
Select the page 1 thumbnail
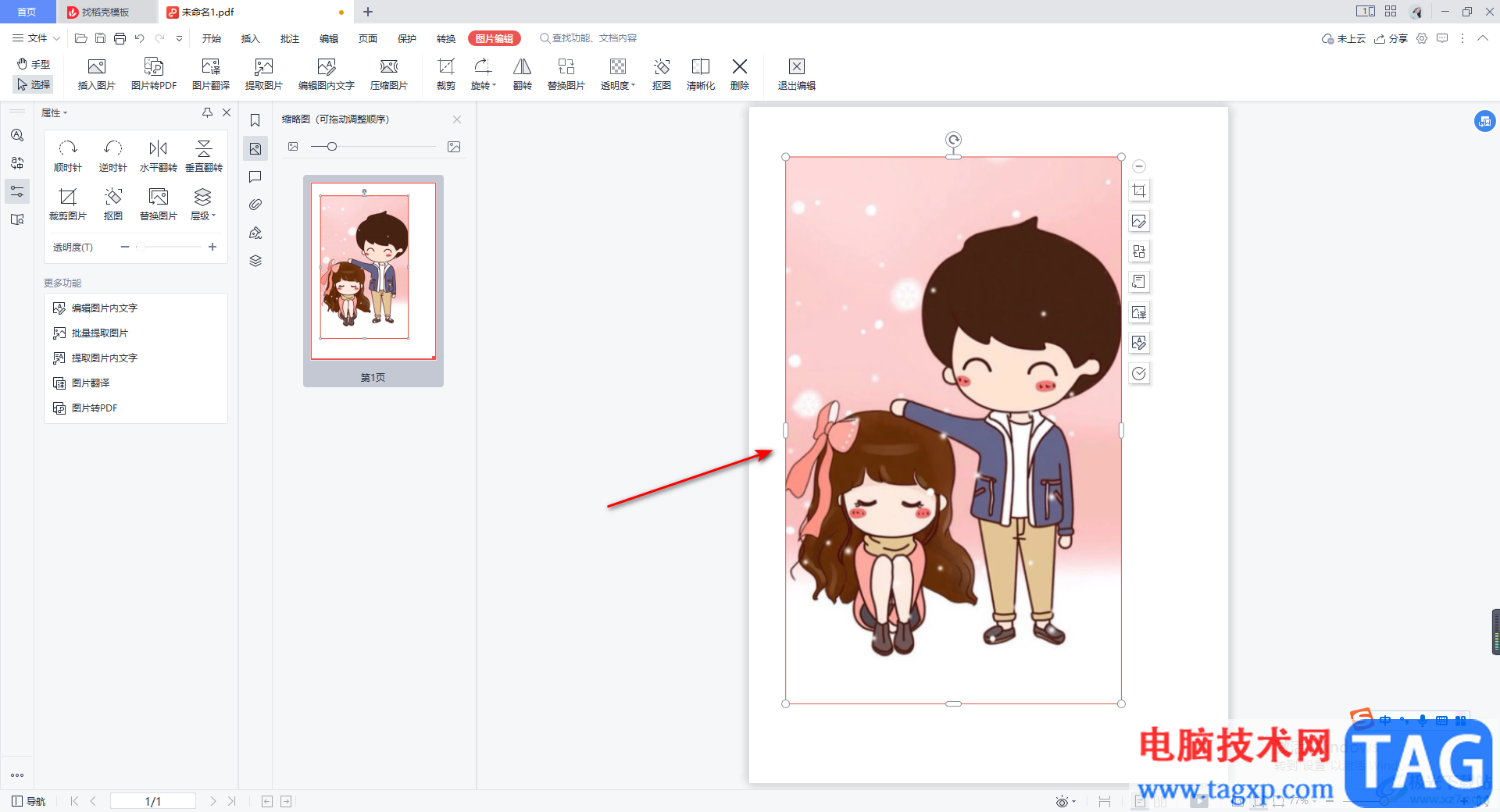pyautogui.click(x=373, y=271)
